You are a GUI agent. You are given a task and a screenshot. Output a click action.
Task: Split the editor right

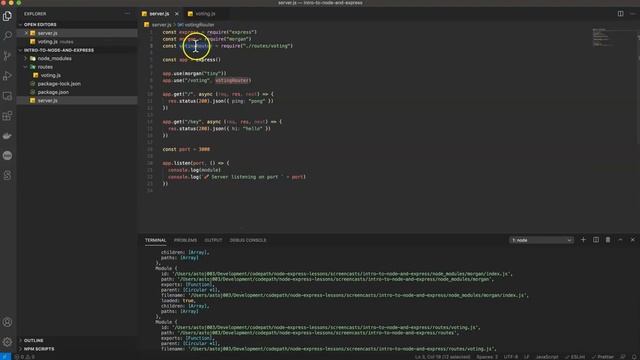[620, 13]
